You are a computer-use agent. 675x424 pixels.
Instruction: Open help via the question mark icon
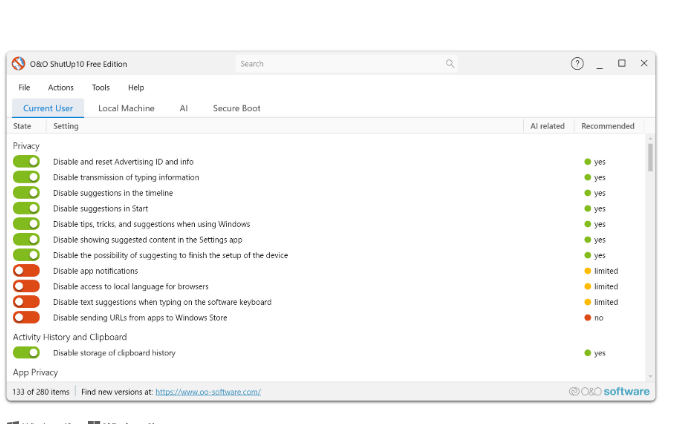point(577,64)
